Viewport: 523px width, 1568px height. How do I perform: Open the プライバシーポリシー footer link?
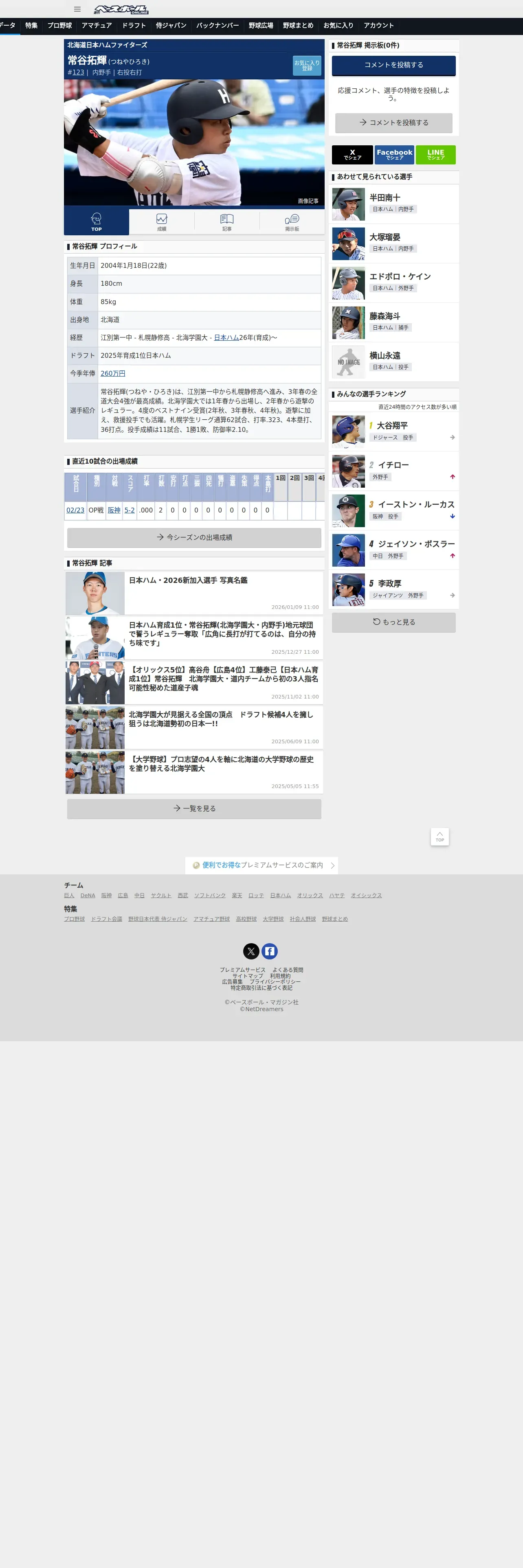coord(275,982)
